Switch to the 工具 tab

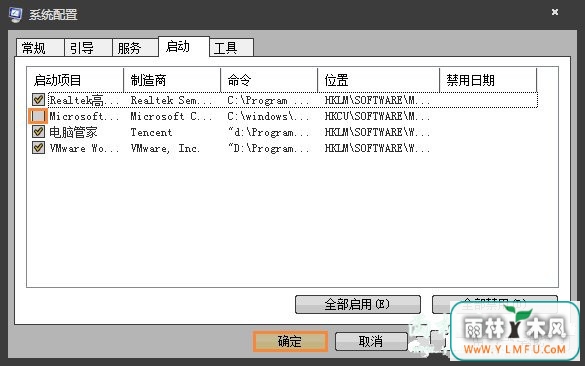pos(232,48)
